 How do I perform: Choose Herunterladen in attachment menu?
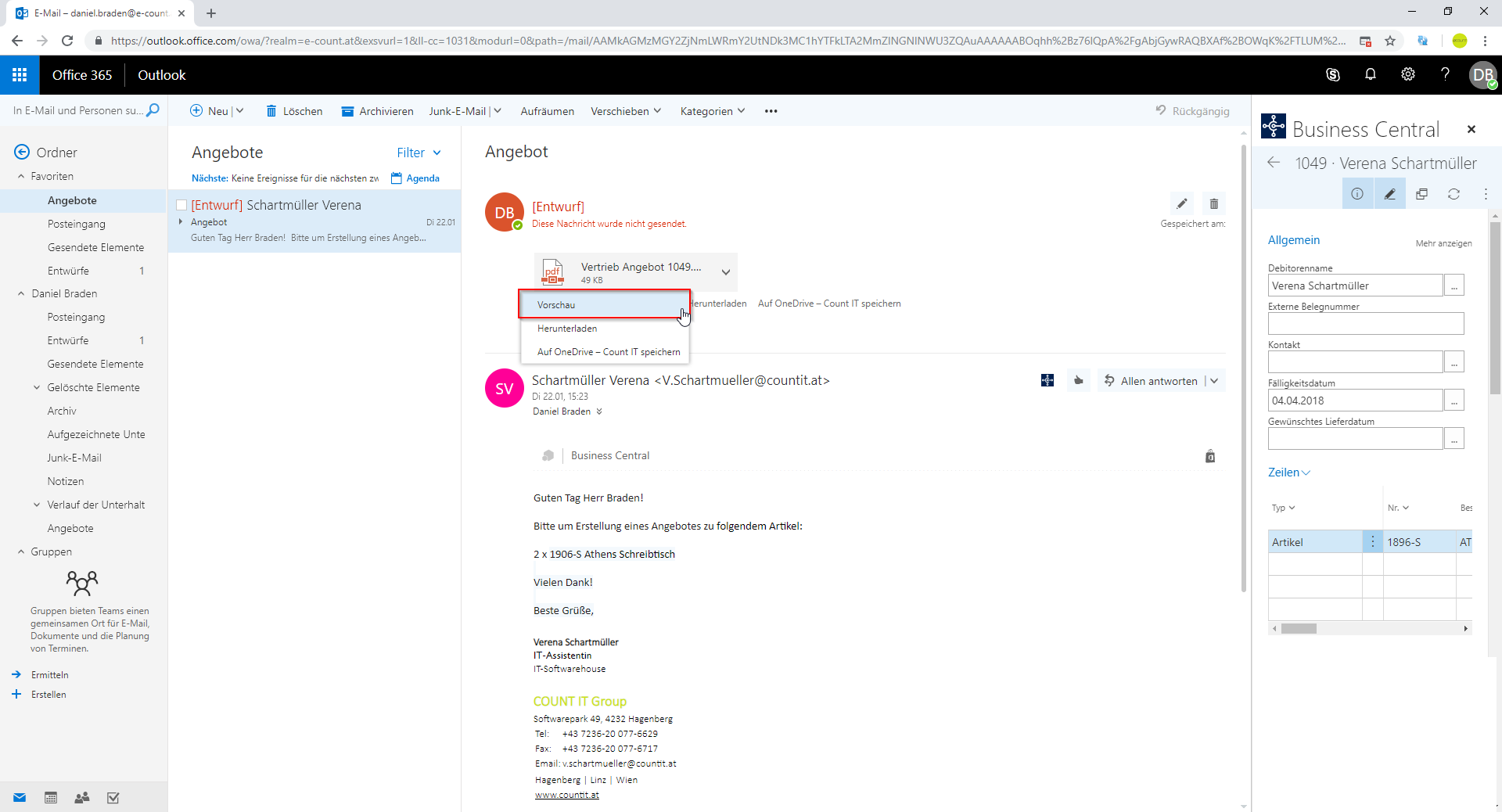[x=605, y=329]
